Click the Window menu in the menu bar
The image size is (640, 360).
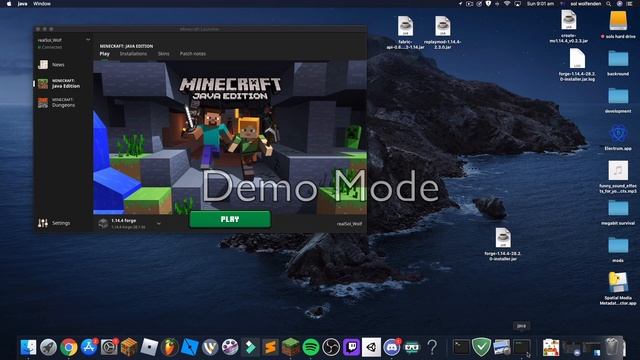42,4
